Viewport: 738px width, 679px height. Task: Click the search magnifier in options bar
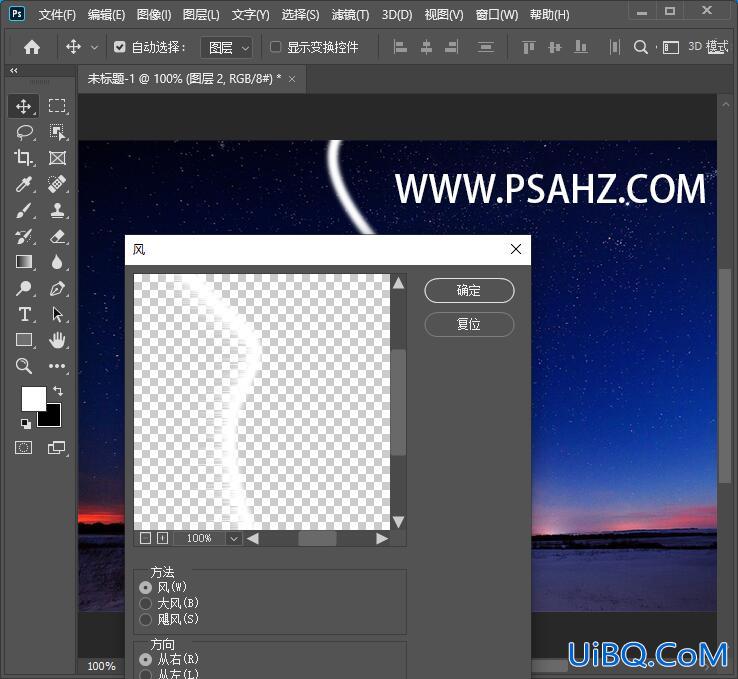[641, 47]
